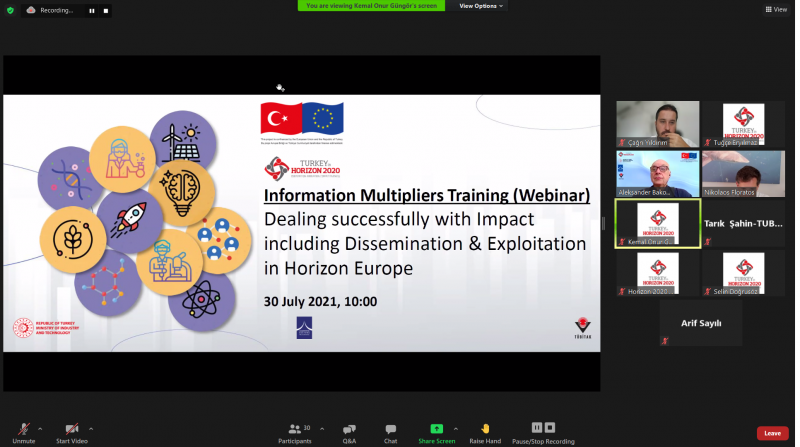Viewport: 800px width, 447px height.
Task: Click the 'You are viewing Kemal Onur Güngör's screen' banner
Action: coord(371,6)
